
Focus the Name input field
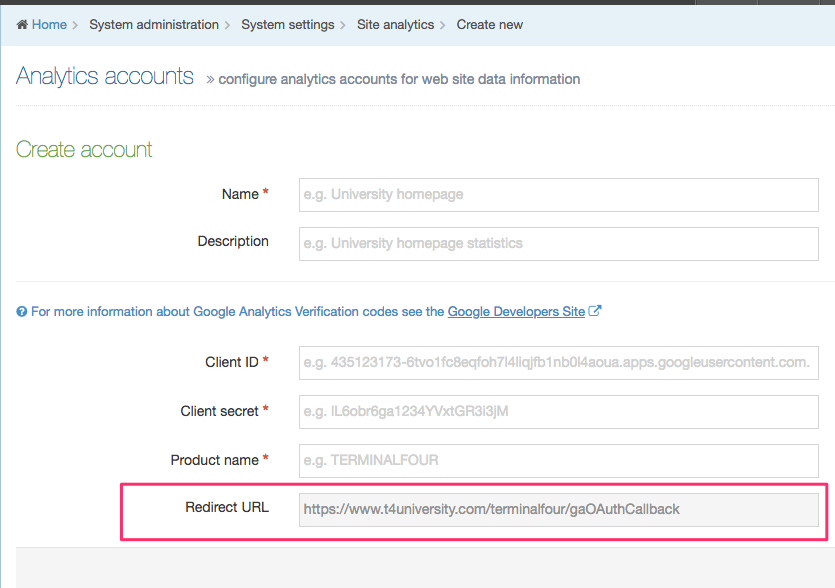558,195
